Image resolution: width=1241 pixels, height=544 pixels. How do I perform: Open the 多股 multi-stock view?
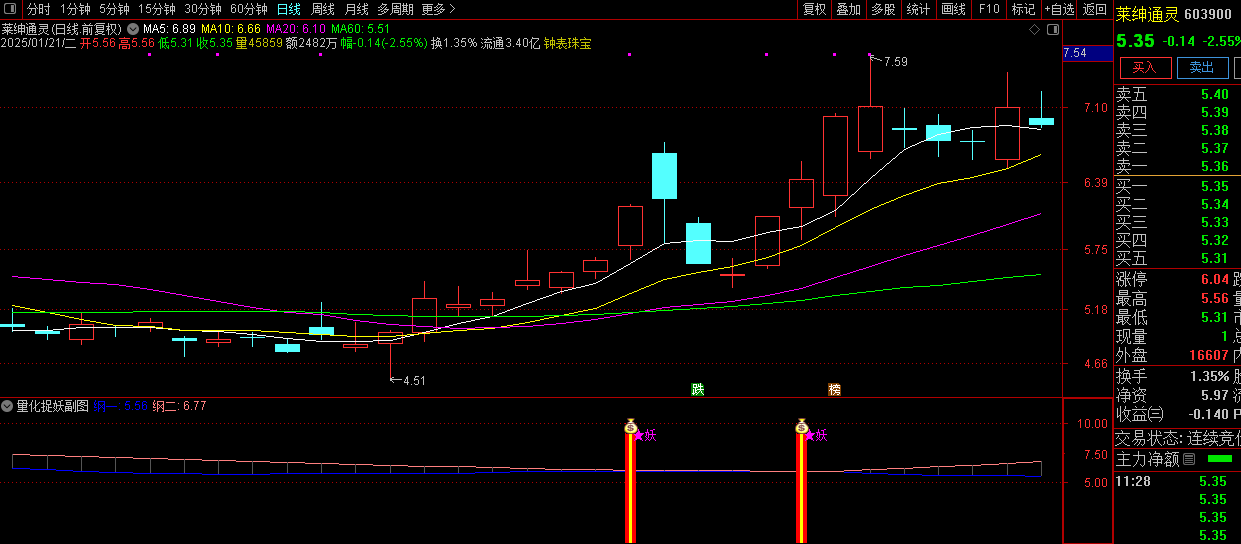pyautogui.click(x=882, y=9)
